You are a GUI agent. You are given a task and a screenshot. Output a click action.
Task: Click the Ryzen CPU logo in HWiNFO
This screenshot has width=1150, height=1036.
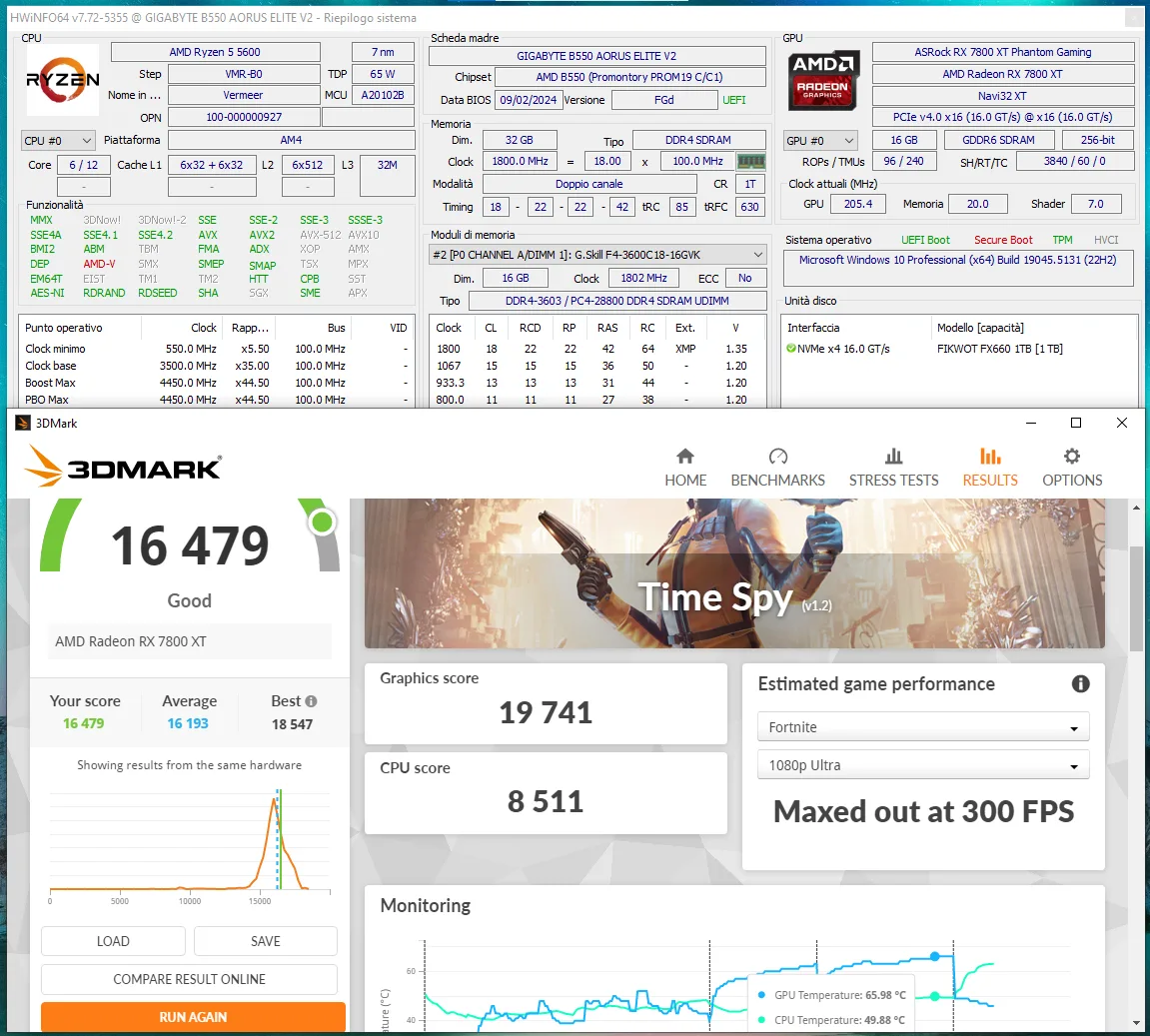point(62,79)
